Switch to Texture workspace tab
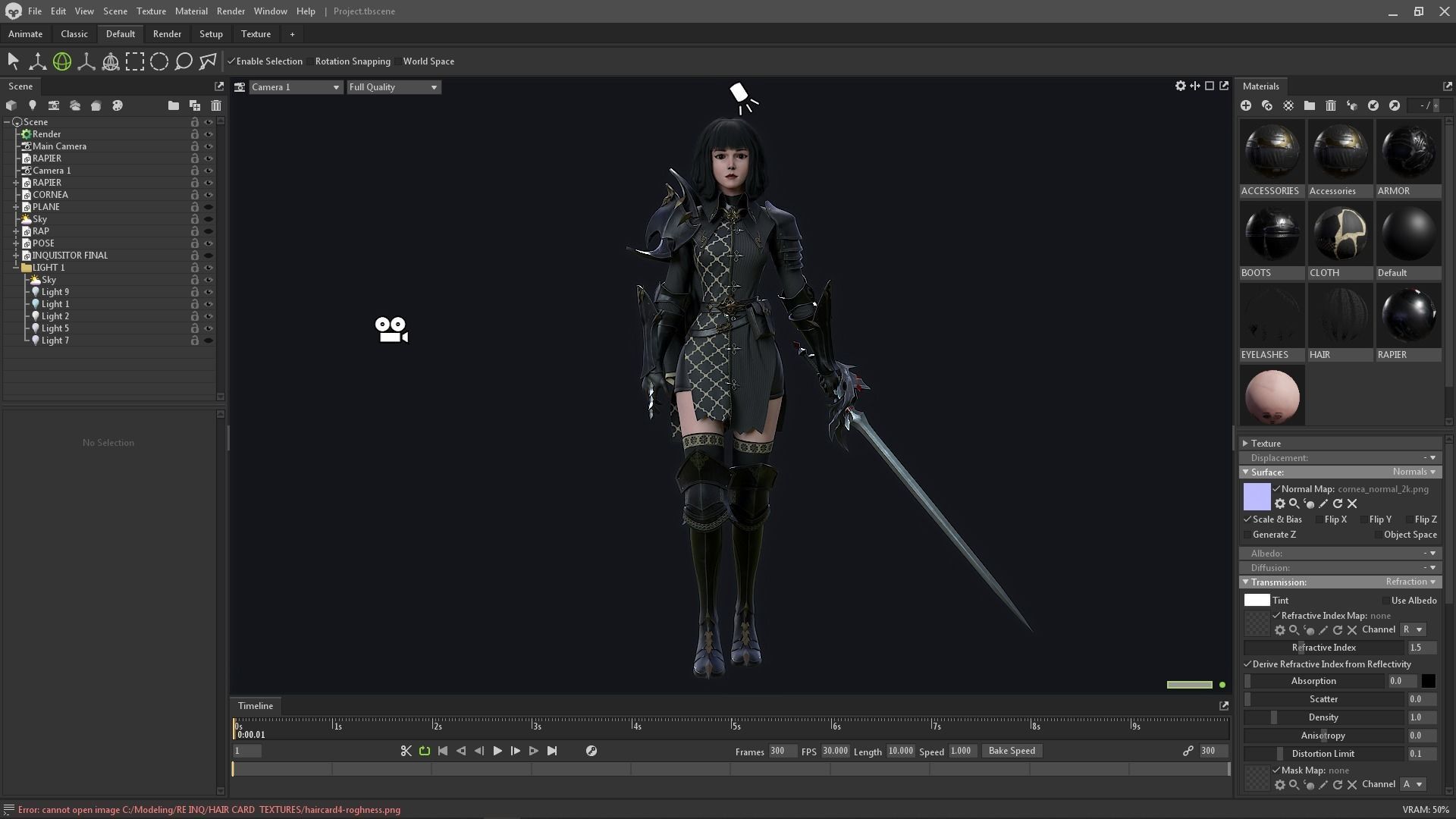Screen dimensions: 1456x819 (256, 34)
